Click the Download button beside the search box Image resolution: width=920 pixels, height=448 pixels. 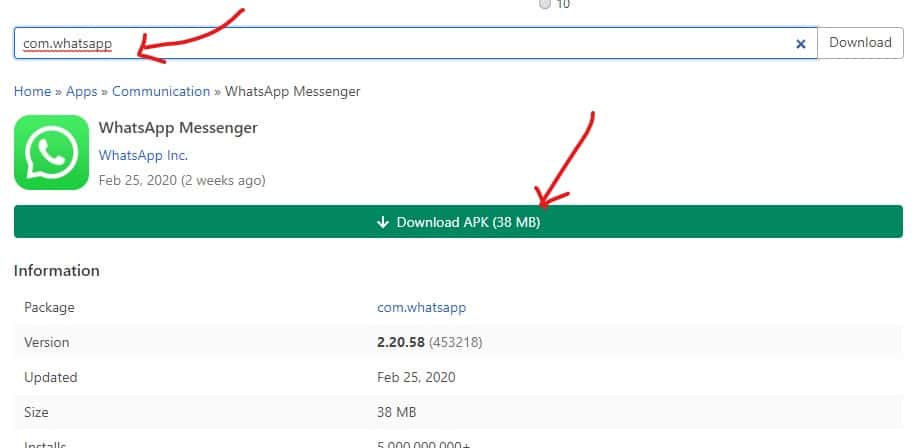(x=860, y=43)
